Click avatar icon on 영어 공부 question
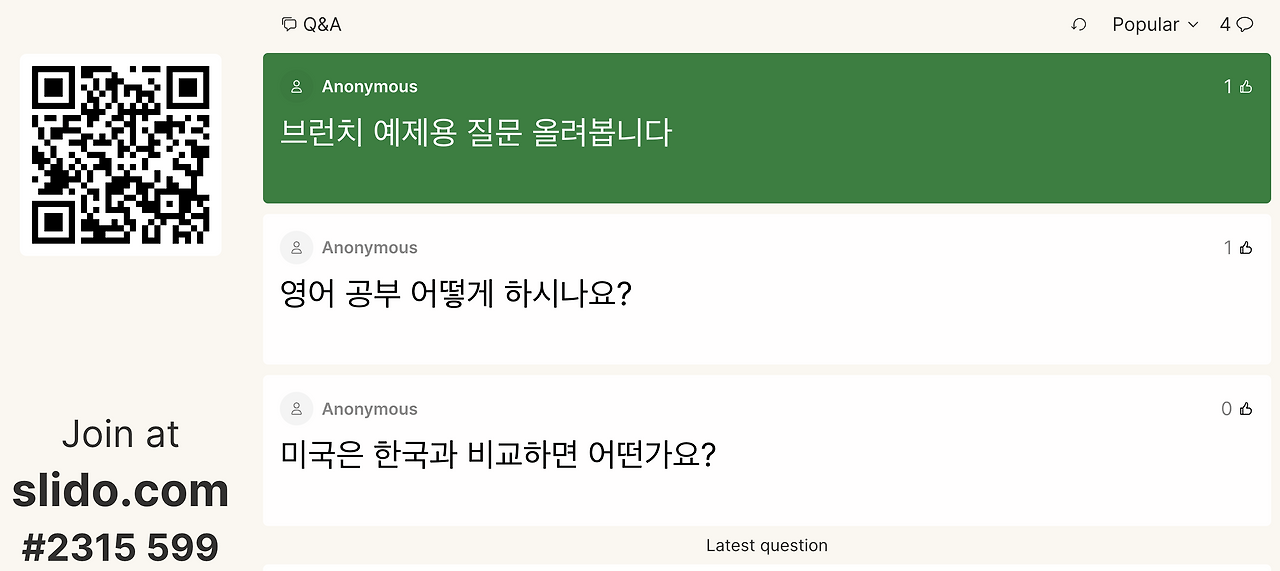Screen dimensions: 1280x571 (296, 248)
